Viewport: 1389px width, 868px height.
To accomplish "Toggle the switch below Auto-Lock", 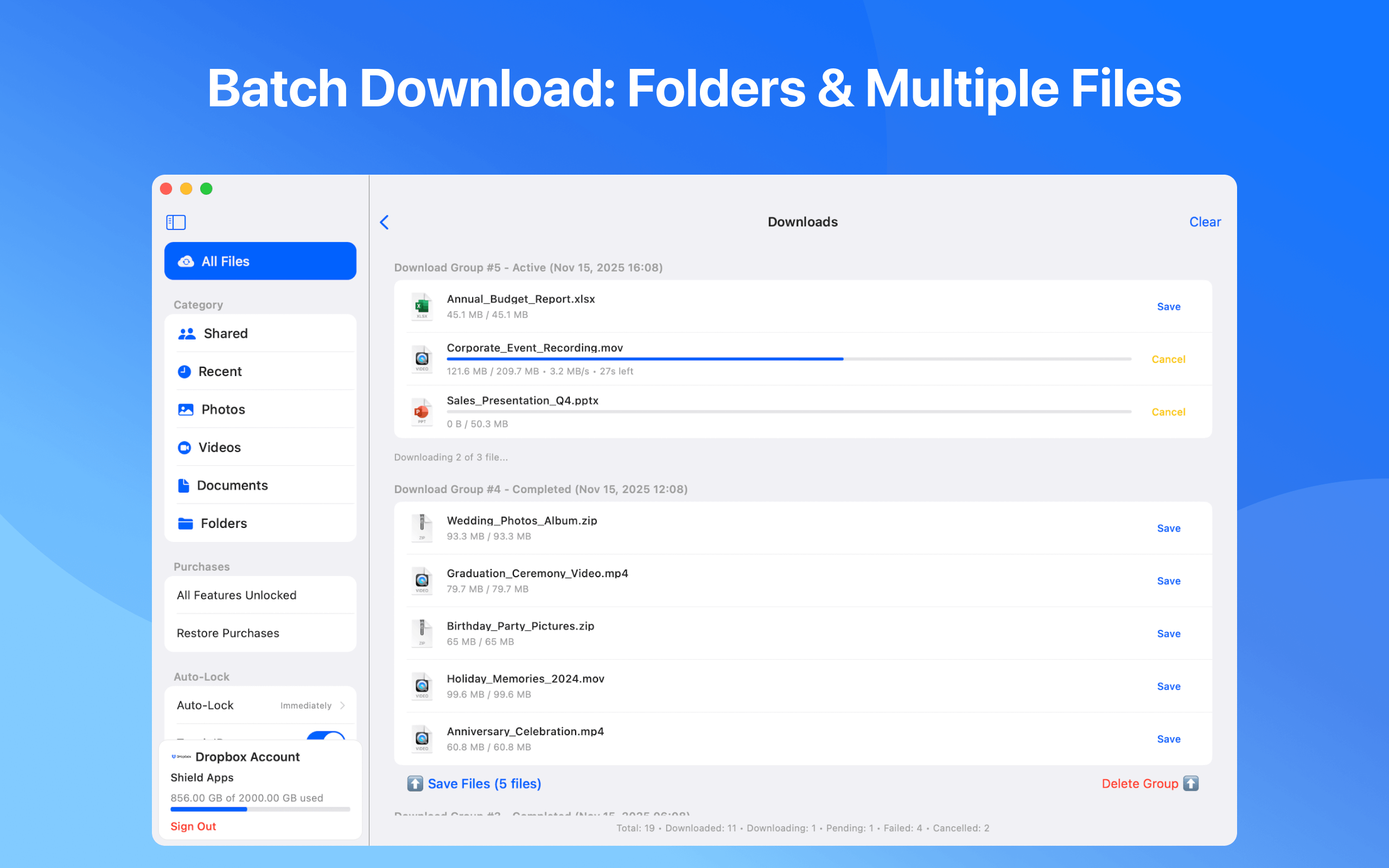I will (325, 736).
